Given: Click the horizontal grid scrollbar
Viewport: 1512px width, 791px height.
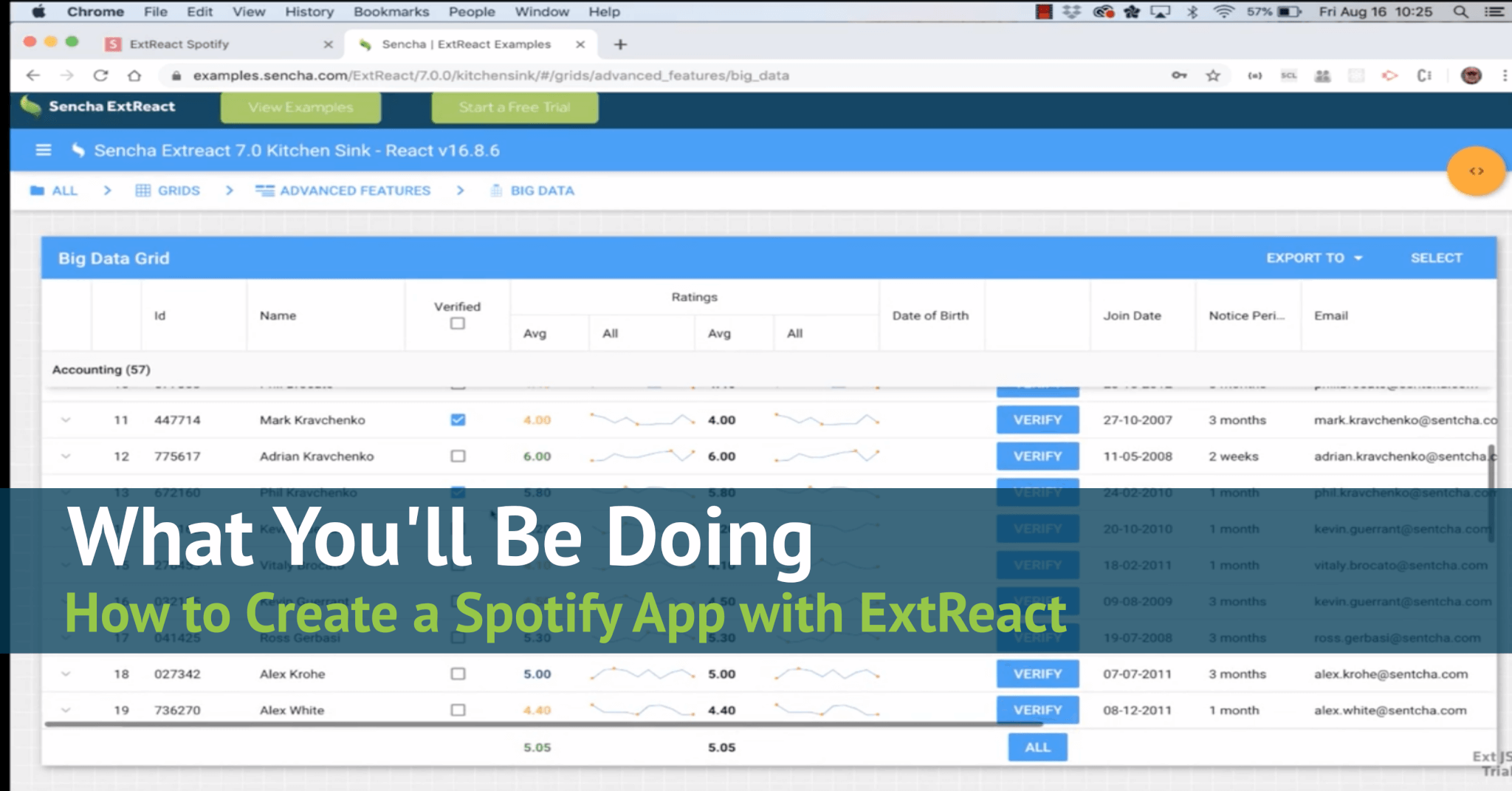Looking at the screenshot, I should 543,725.
